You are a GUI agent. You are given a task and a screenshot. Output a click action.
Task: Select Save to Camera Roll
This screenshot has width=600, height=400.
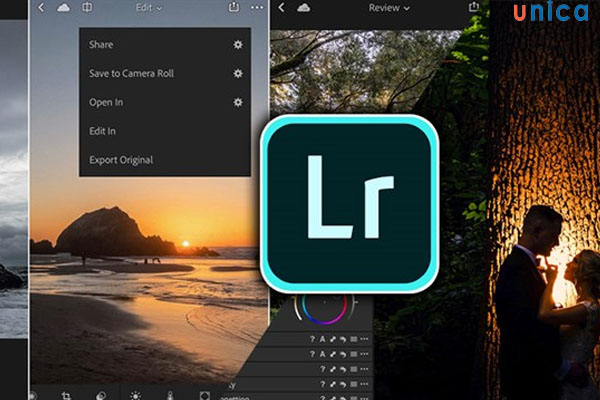(x=131, y=73)
